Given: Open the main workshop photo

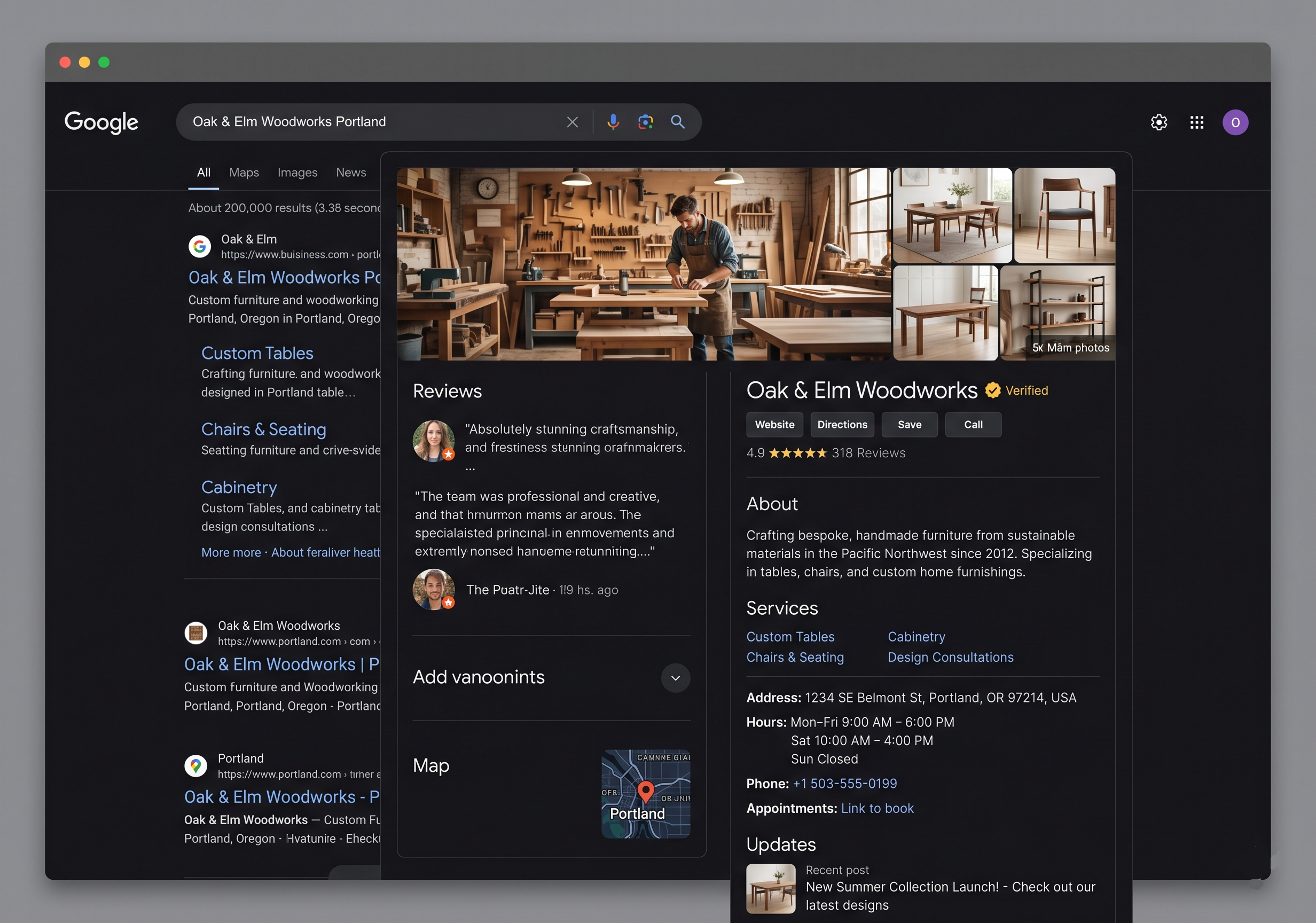Looking at the screenshot, I should pyautogui.click(x=643, y=264).
